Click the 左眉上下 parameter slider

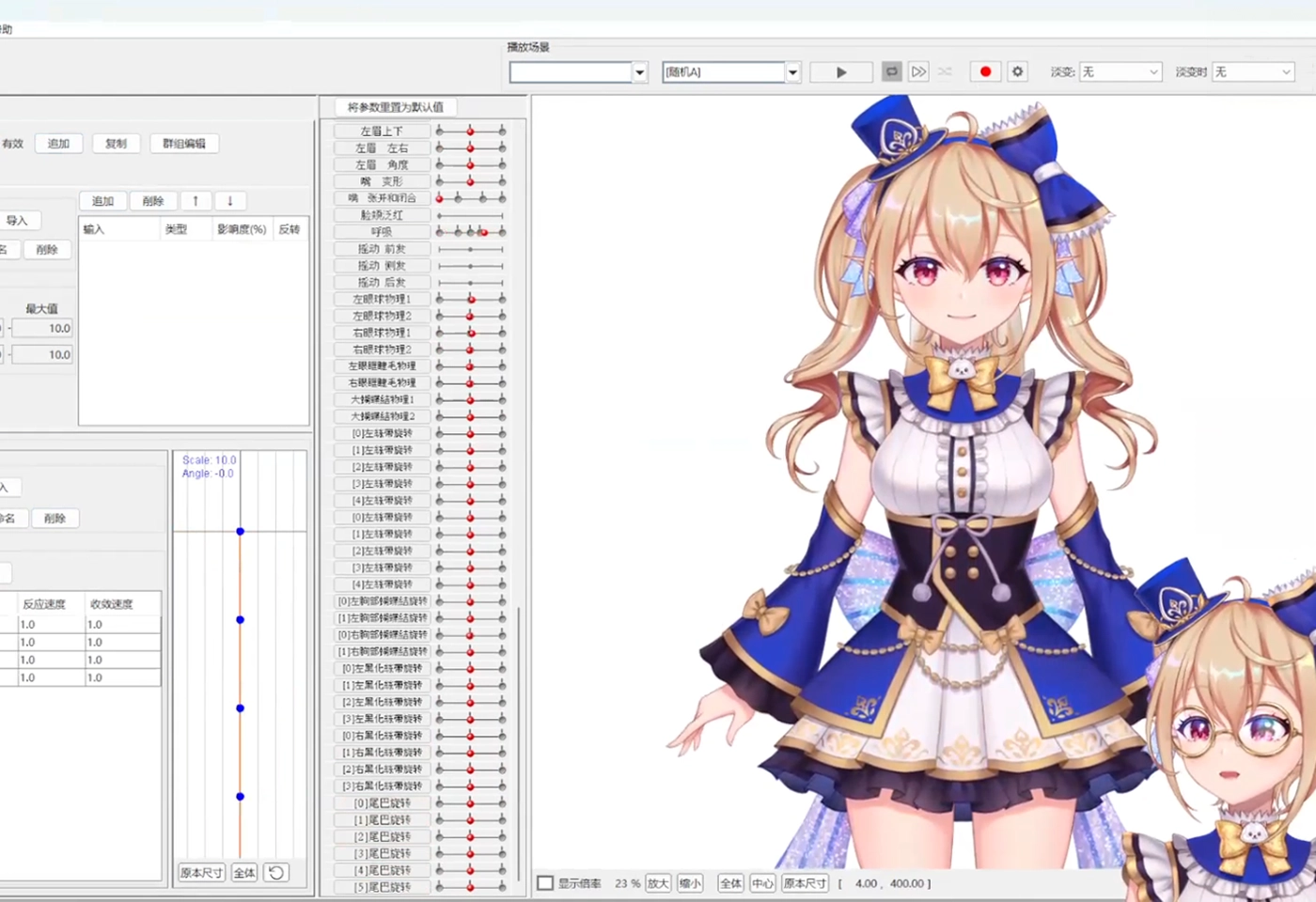point(471,131)
